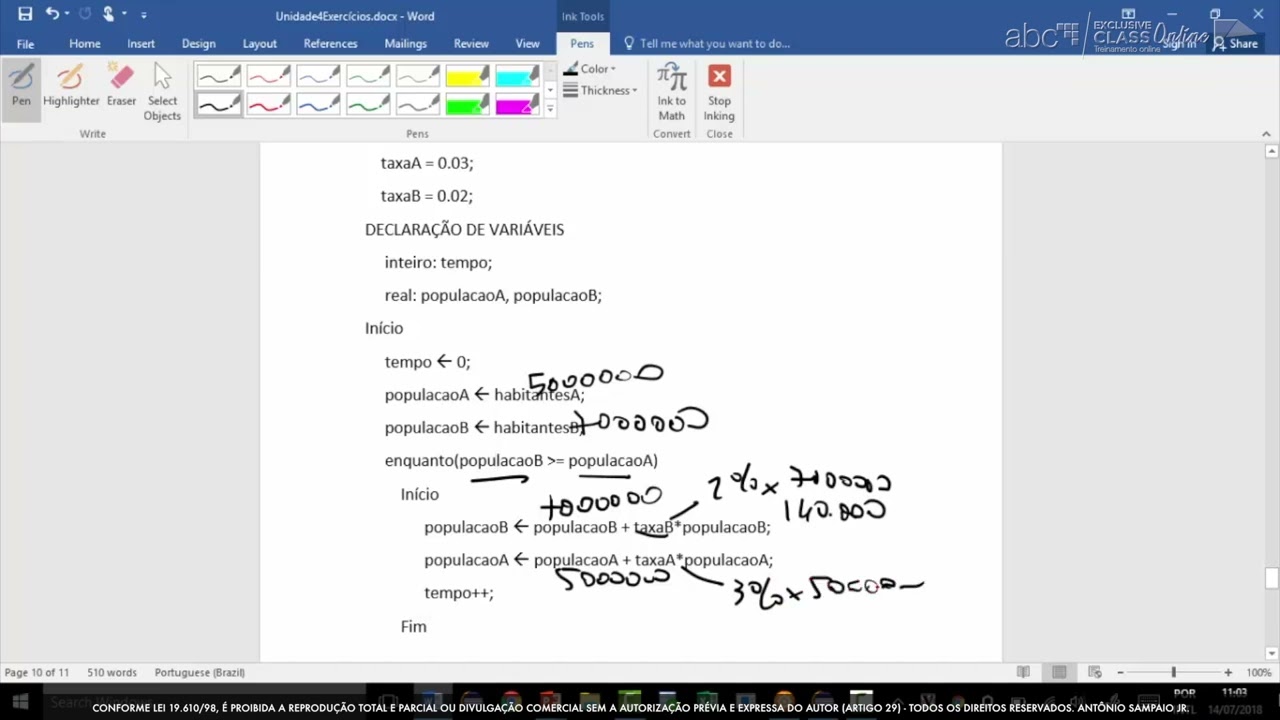Change language Portuguese (Brazil) in status bar
Image resolution: width=1280 pixels, height=720 pixels.
pyautogui.click(x=200, y=673)
